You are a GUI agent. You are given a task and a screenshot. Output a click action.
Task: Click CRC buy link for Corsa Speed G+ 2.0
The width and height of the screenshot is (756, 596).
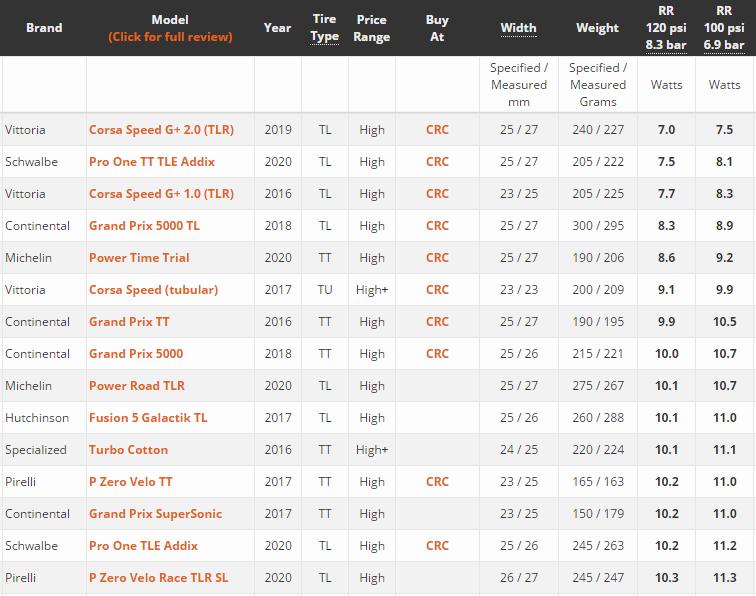pos(437,130)
